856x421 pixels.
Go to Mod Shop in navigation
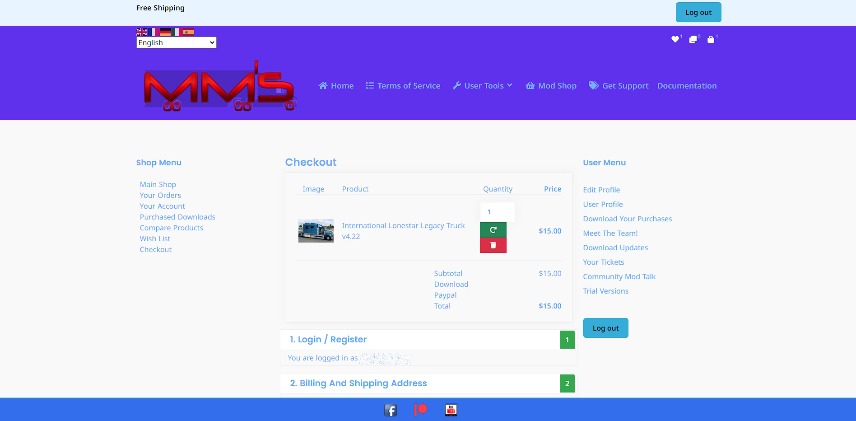551,86
